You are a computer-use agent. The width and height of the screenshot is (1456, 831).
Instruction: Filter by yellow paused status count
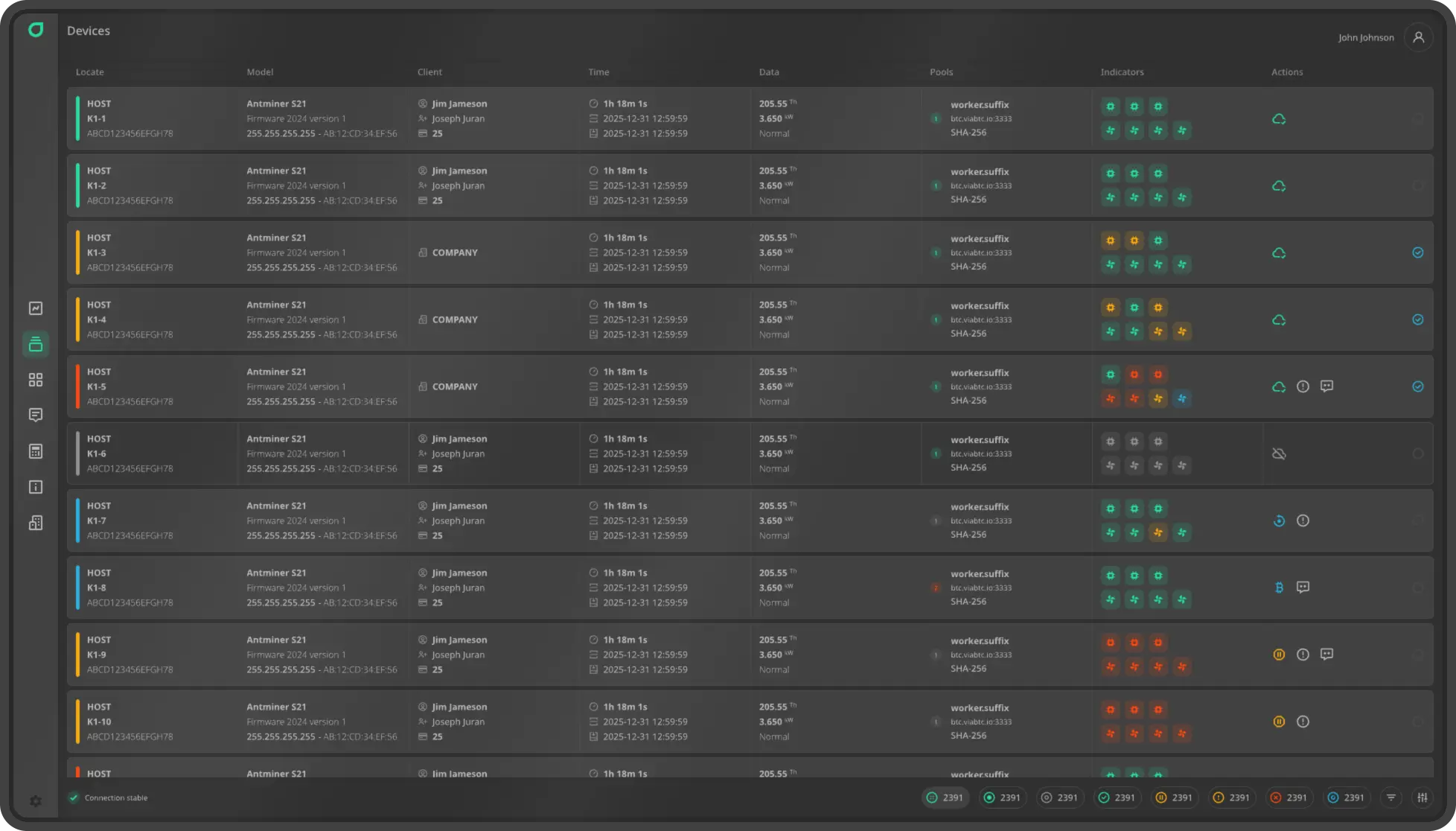coord(1174,797)
